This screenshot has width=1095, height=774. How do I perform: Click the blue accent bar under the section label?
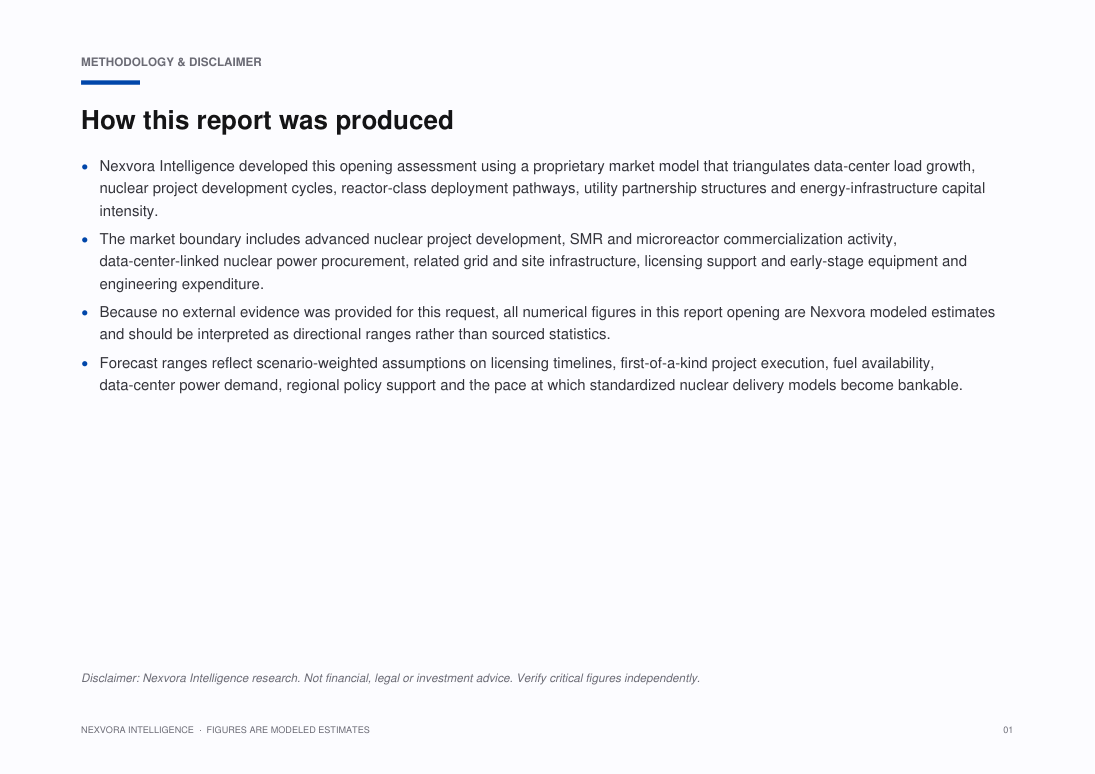110,82
